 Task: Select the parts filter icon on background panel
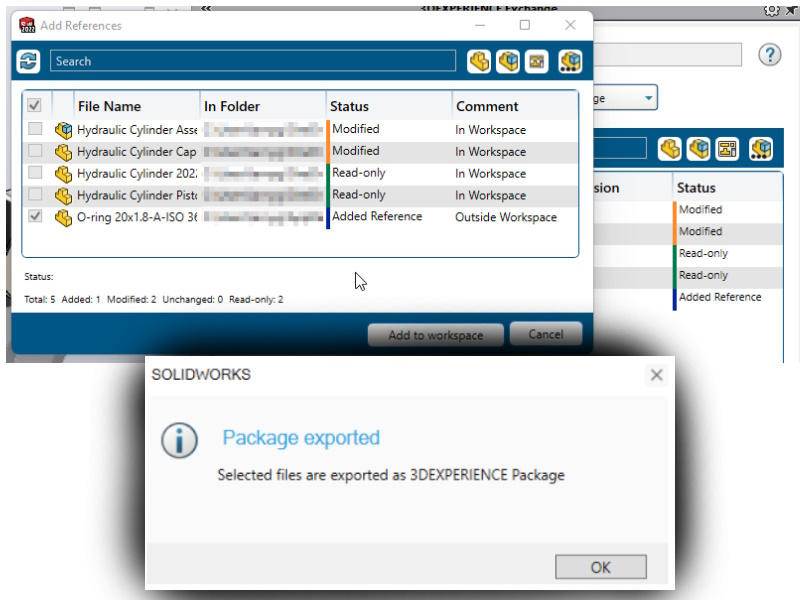[668, 148]
